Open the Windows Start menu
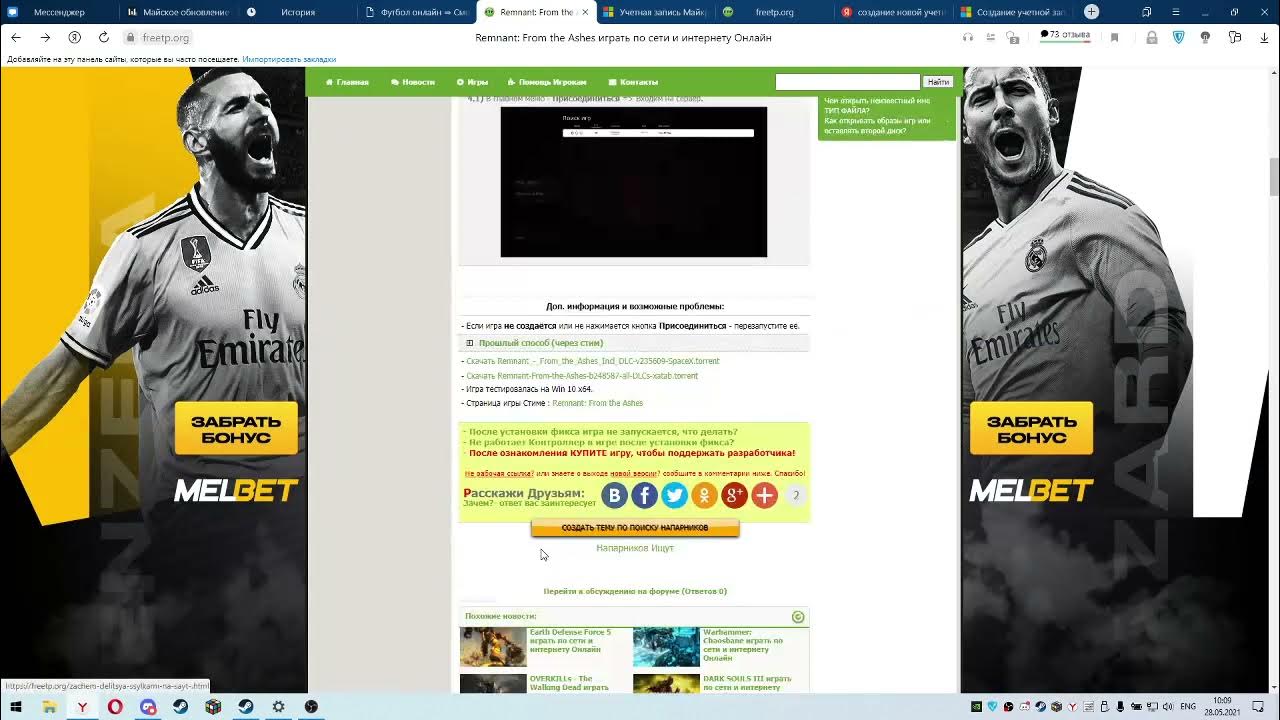This screenshot has width=1280, height=720. point(16,707)
